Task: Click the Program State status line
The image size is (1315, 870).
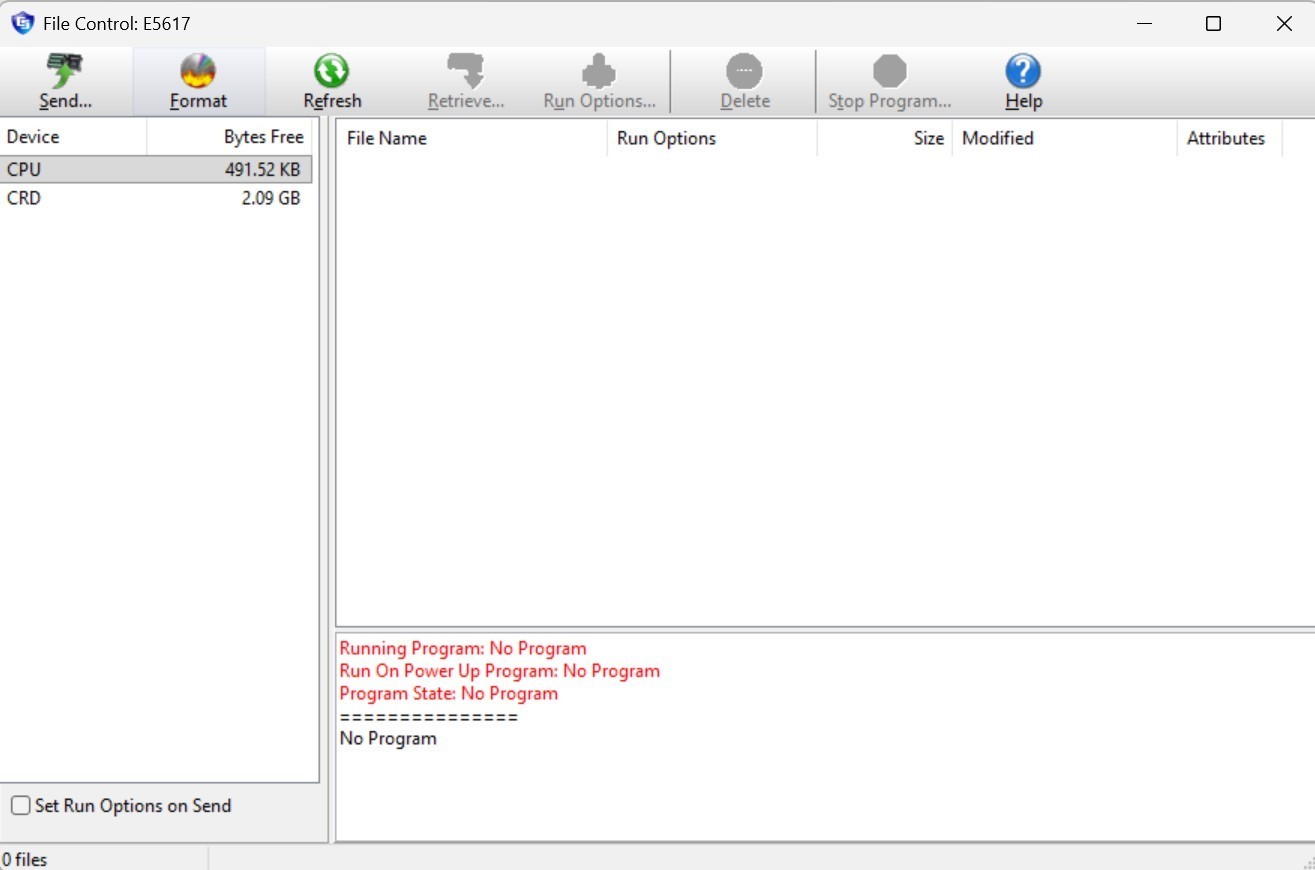Action: [x=448, y=694]
